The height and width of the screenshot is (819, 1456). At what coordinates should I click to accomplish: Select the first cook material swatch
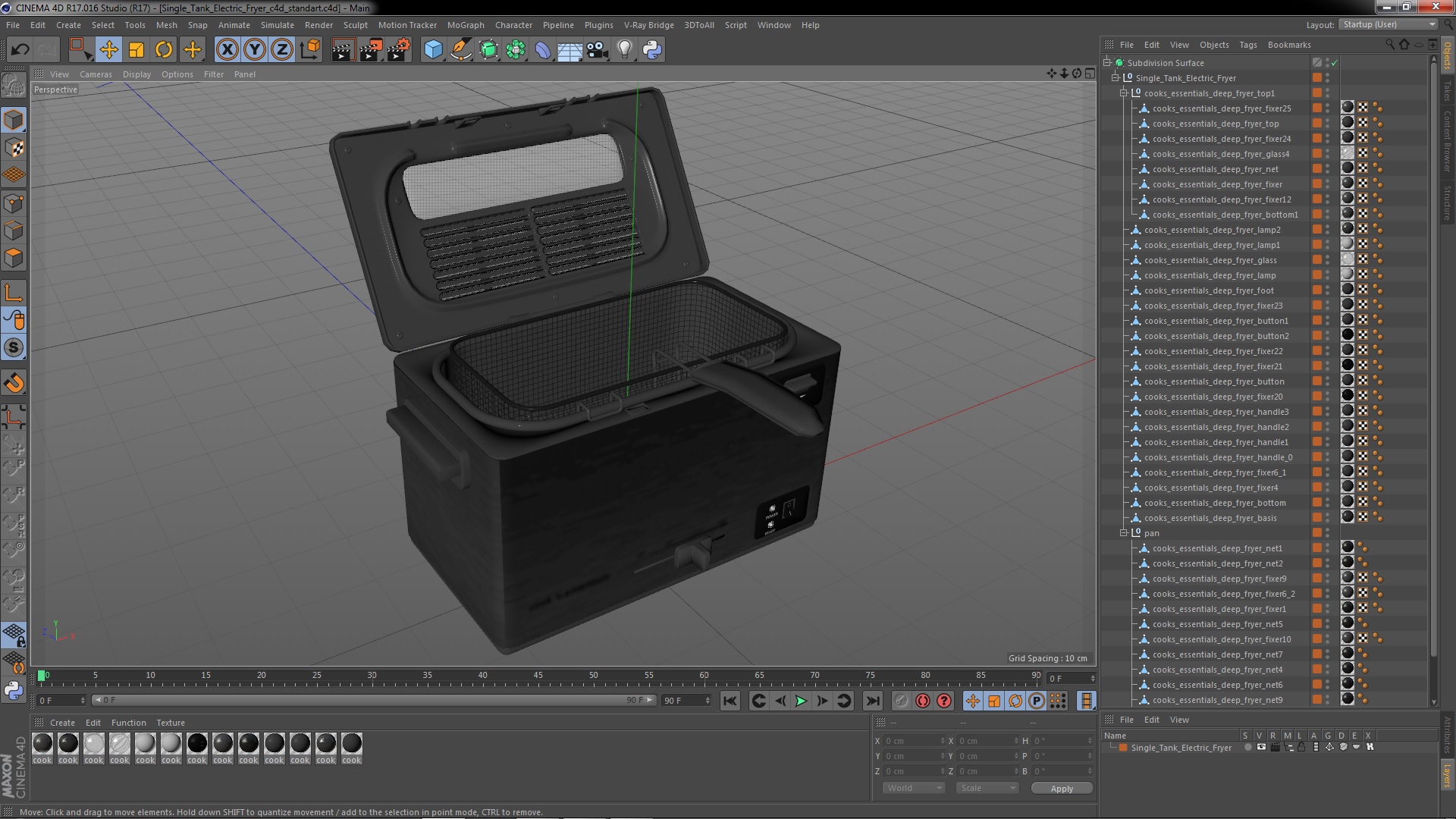click(42, 748)
